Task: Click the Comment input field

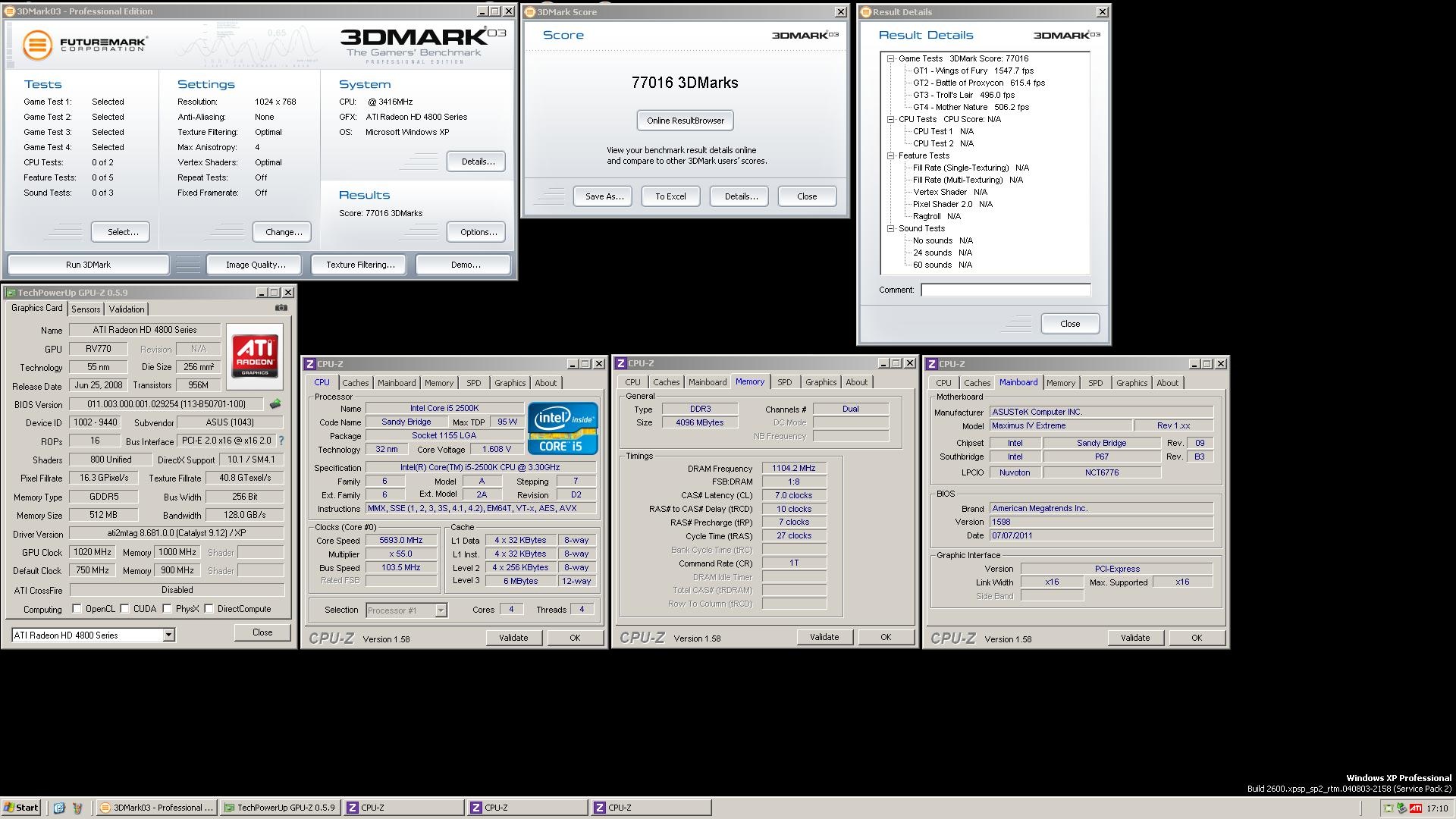Action: pos(1005,290)
